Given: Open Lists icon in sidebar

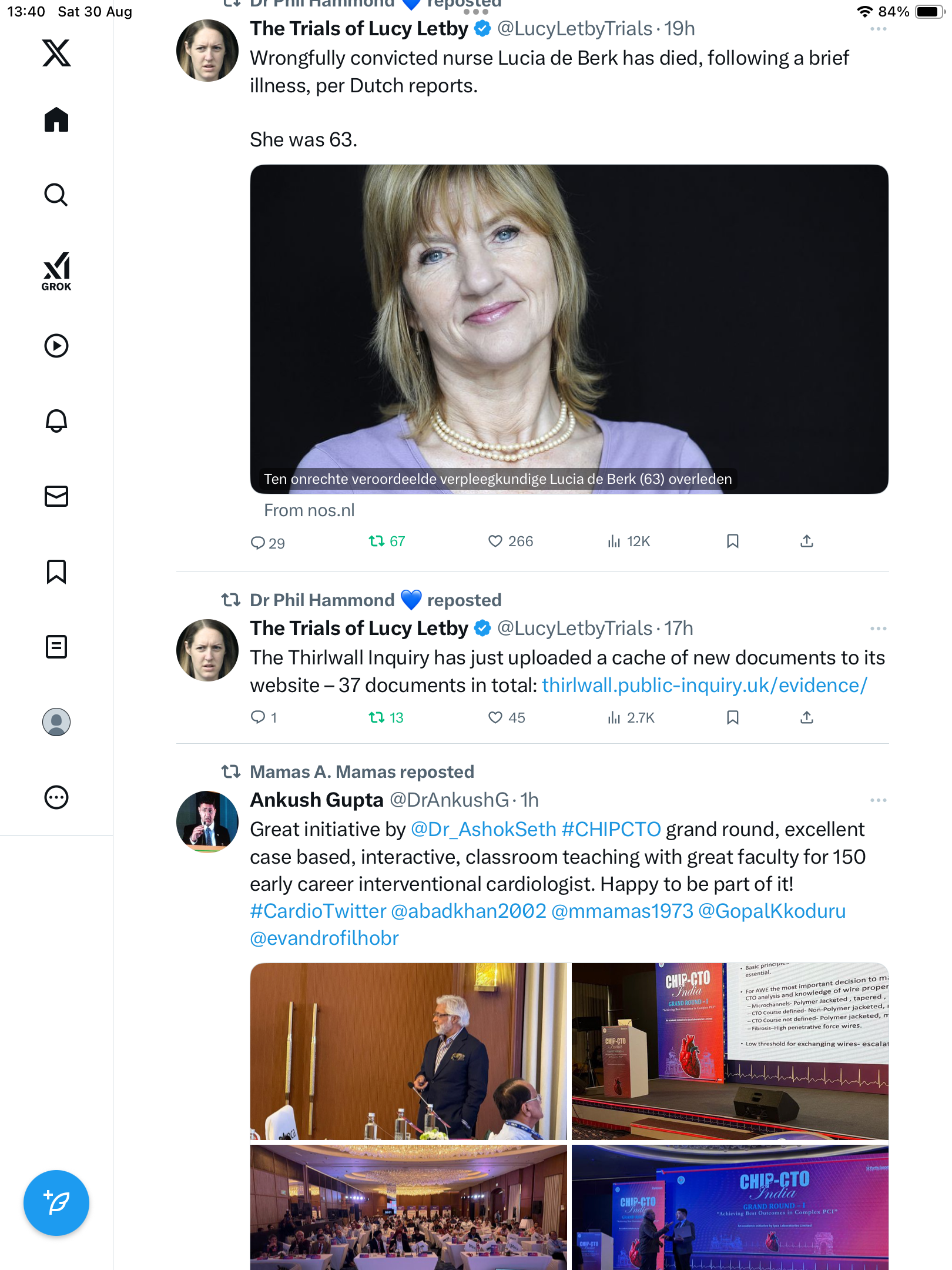Looking at the screenshot, I should [x=56, y=647].
